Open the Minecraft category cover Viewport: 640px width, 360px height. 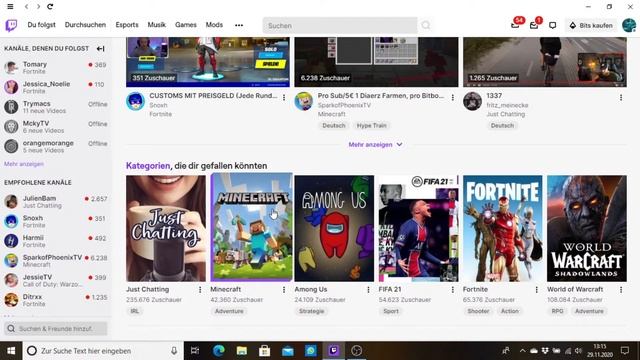coord(251,228)
